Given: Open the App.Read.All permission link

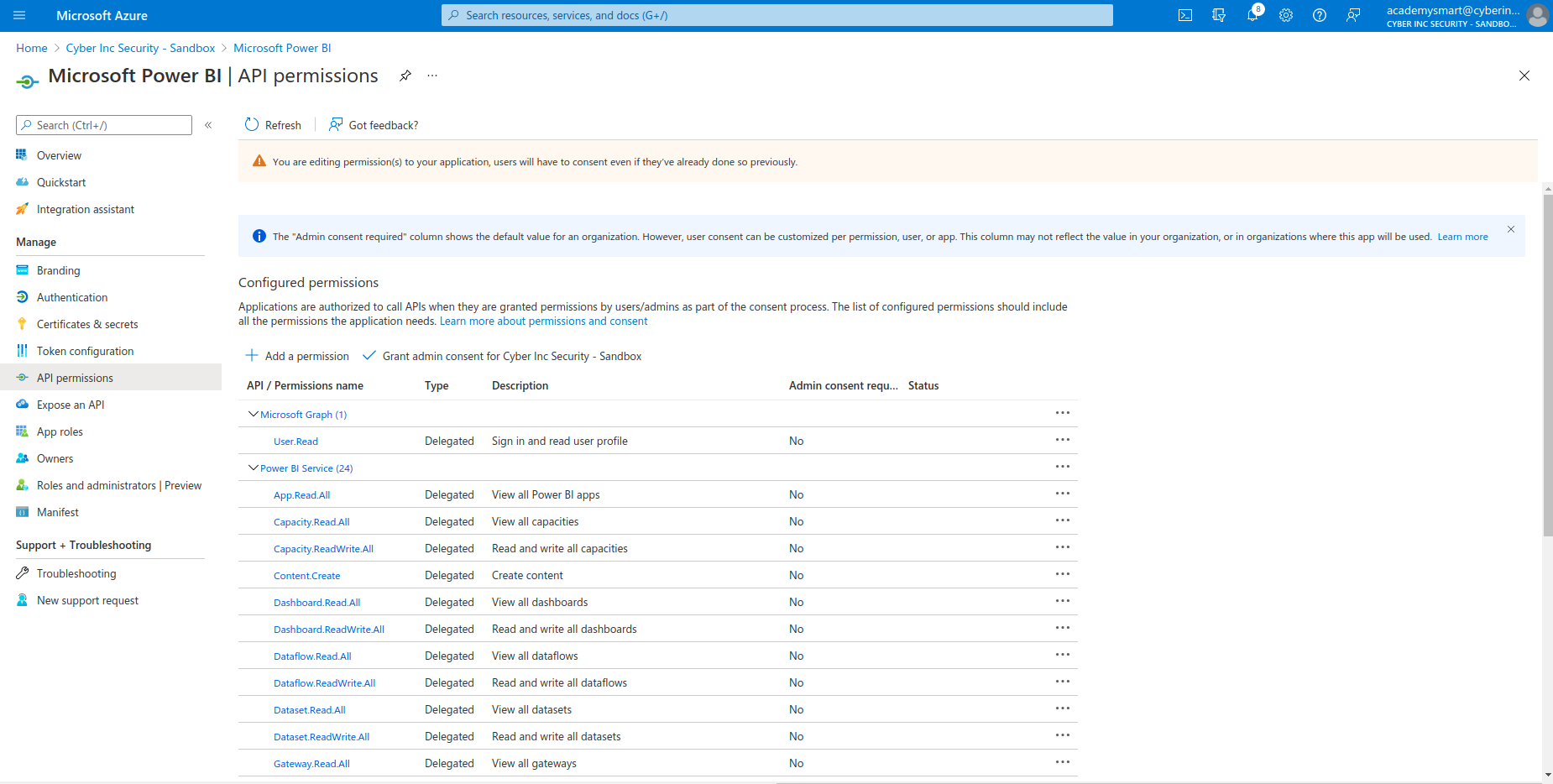Looking at the screenshot, I should (x=301, y=495).
